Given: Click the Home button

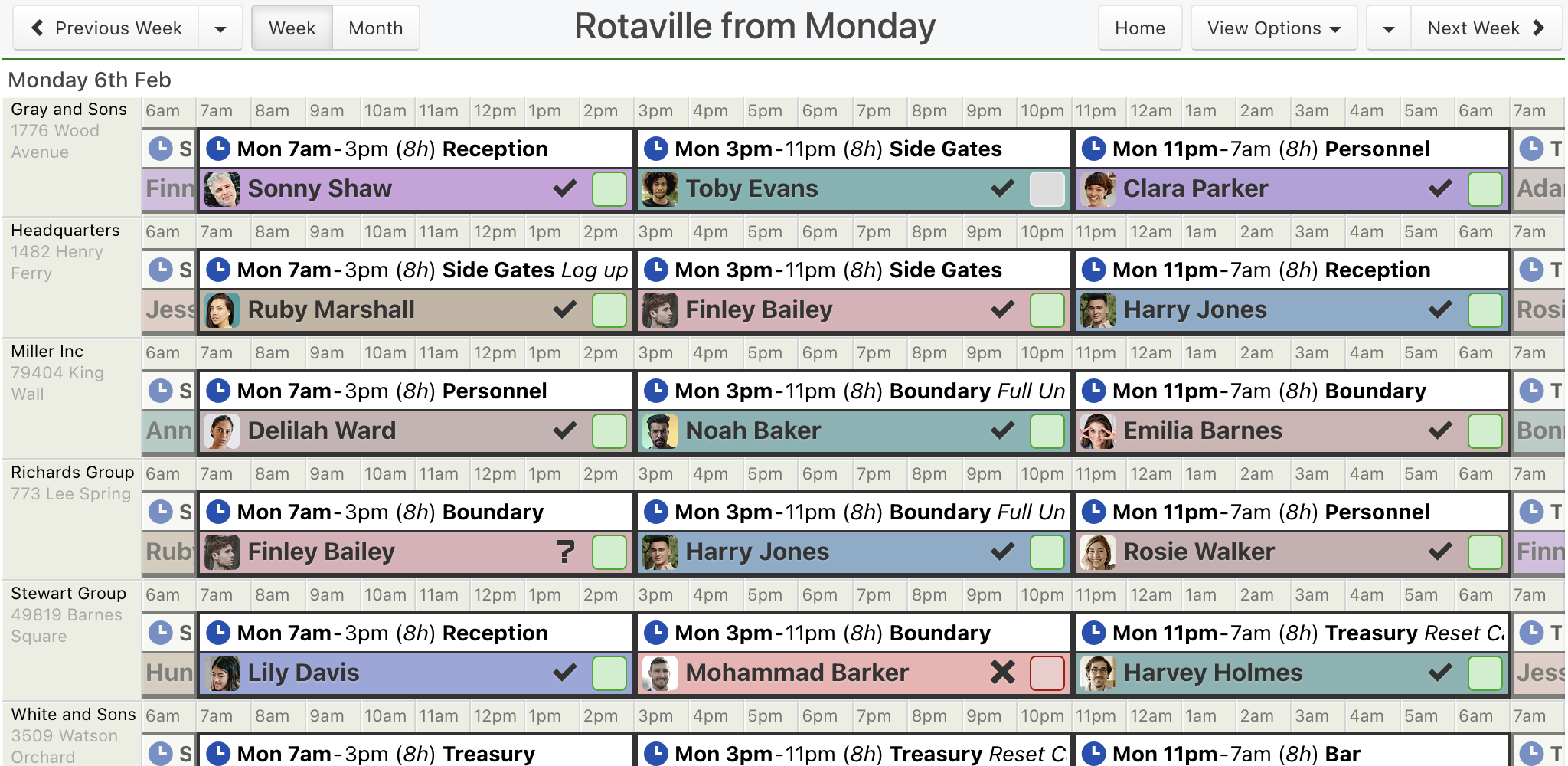Looking at the screenshot, I should click(1140, 28).
